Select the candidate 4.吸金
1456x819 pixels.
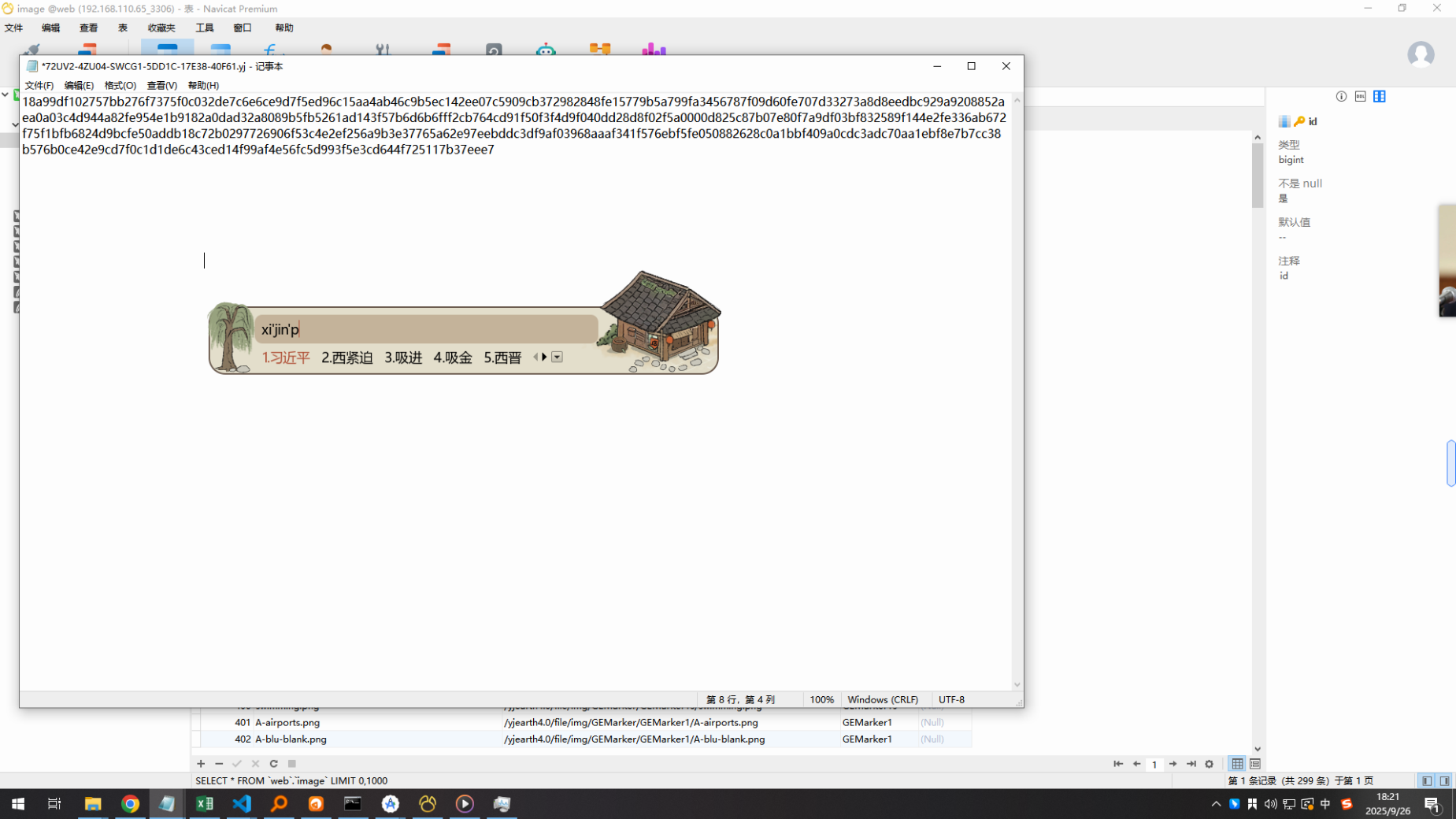(x=452, y=358)
